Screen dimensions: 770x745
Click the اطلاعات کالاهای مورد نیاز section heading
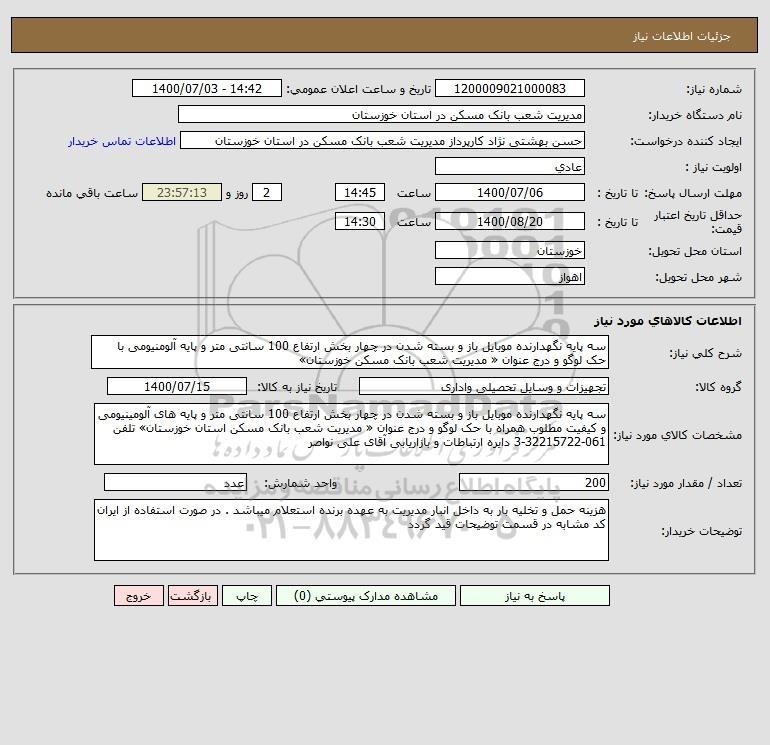[668, 321]
